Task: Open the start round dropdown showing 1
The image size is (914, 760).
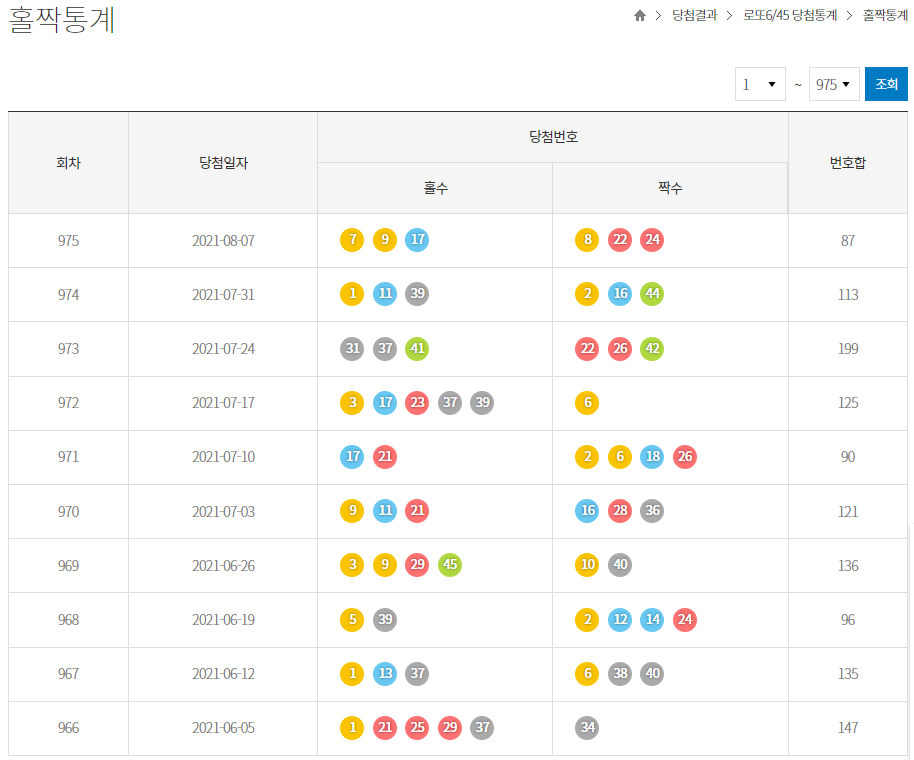Action: (760, 85)
